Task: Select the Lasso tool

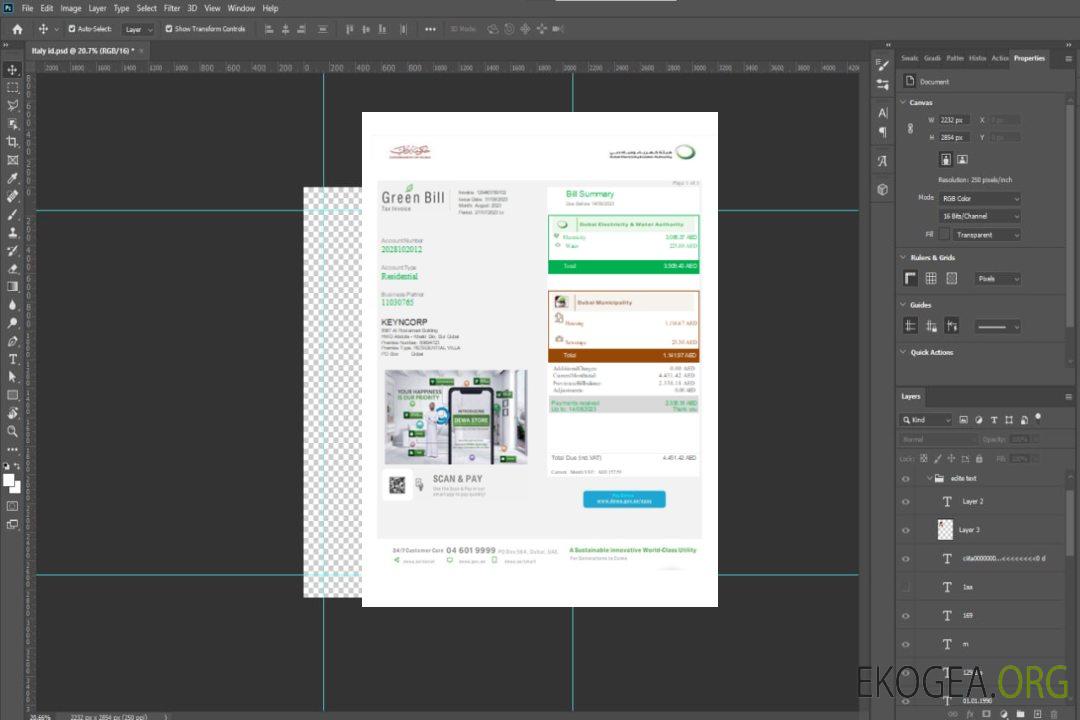Action: [13, 105]
